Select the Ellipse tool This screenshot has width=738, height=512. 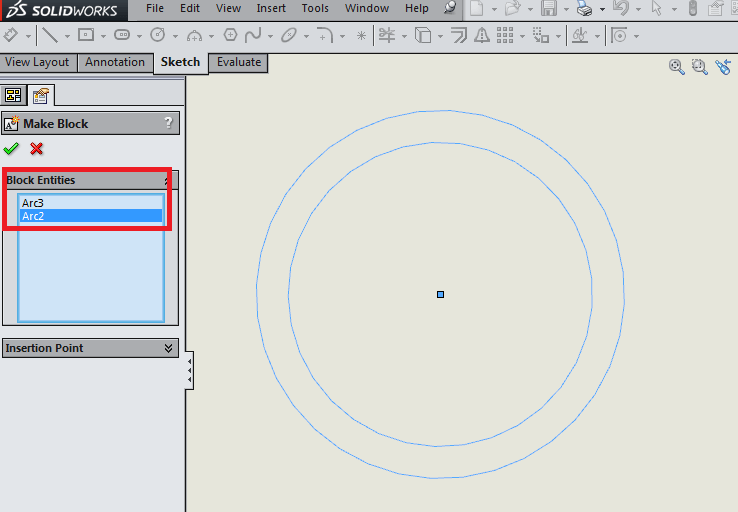coord(289,35)
